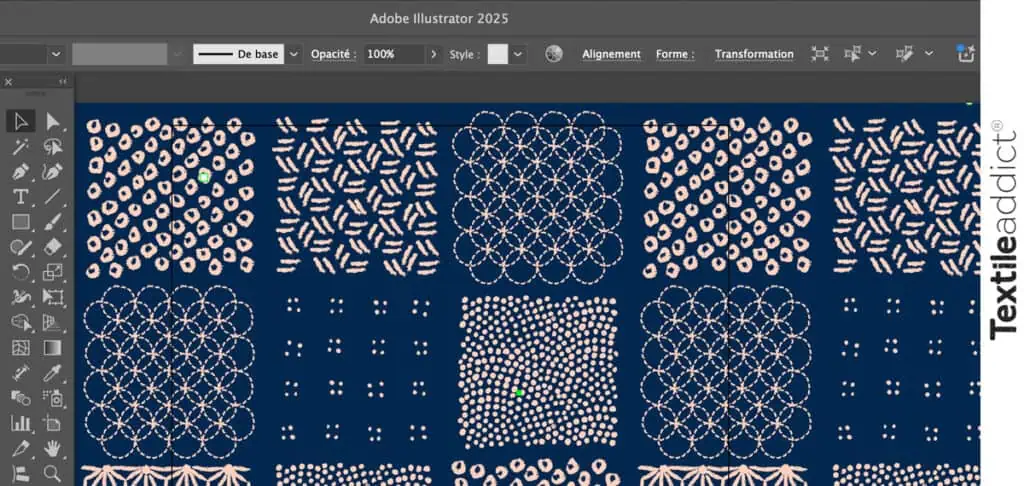Open the Opacité panel link
Image resolution: width=1024 pixels, height=486 pixels.
pyautogui.click(x=334, y=54)
